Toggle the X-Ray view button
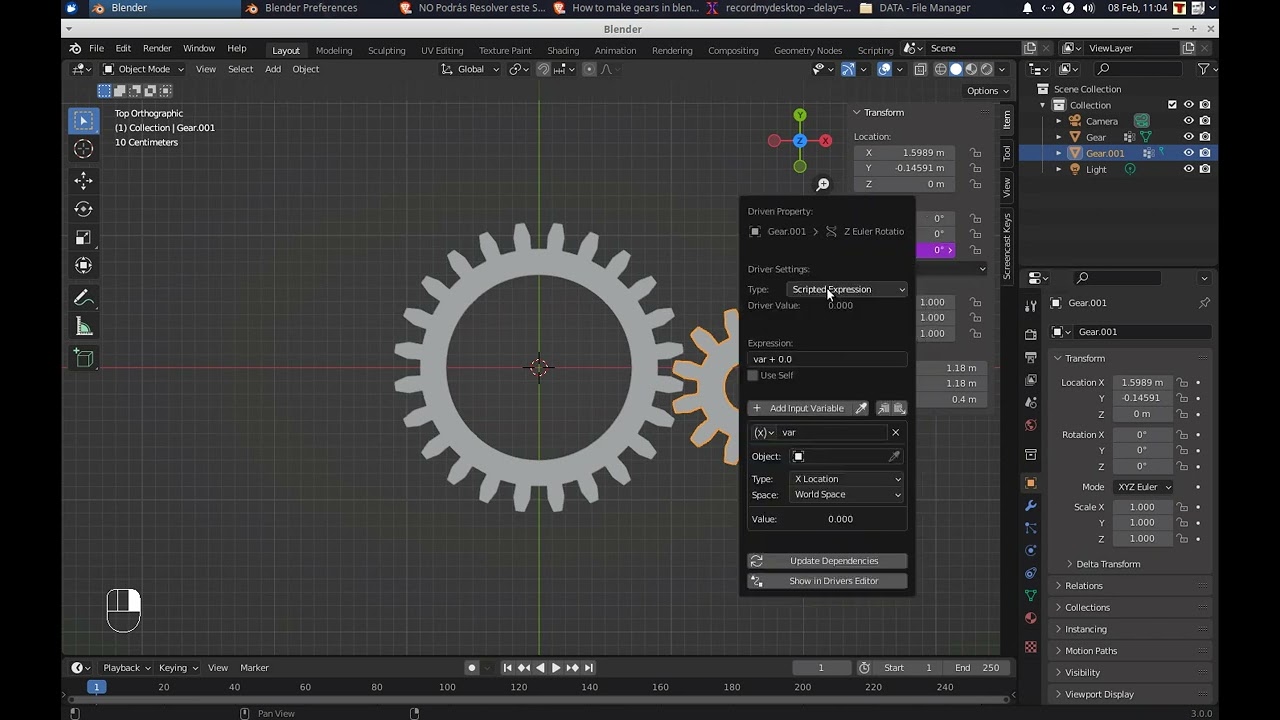Image resolution: width=1280 pixels, height=720 pixels. 919,69
